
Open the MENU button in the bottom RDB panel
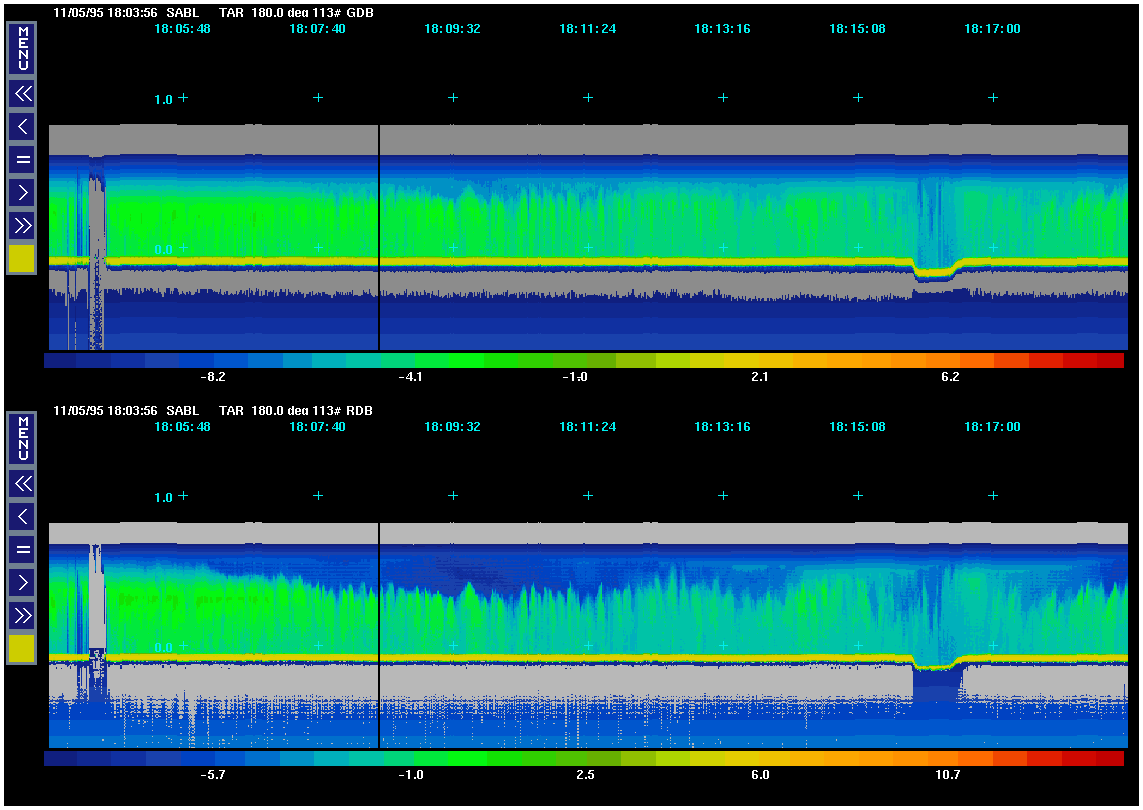22,439
